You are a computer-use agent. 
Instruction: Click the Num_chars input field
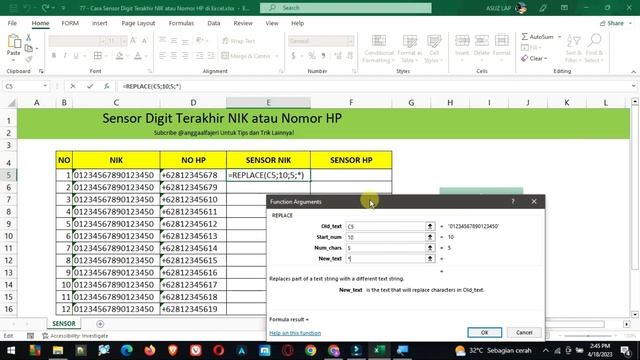(385, 248)
